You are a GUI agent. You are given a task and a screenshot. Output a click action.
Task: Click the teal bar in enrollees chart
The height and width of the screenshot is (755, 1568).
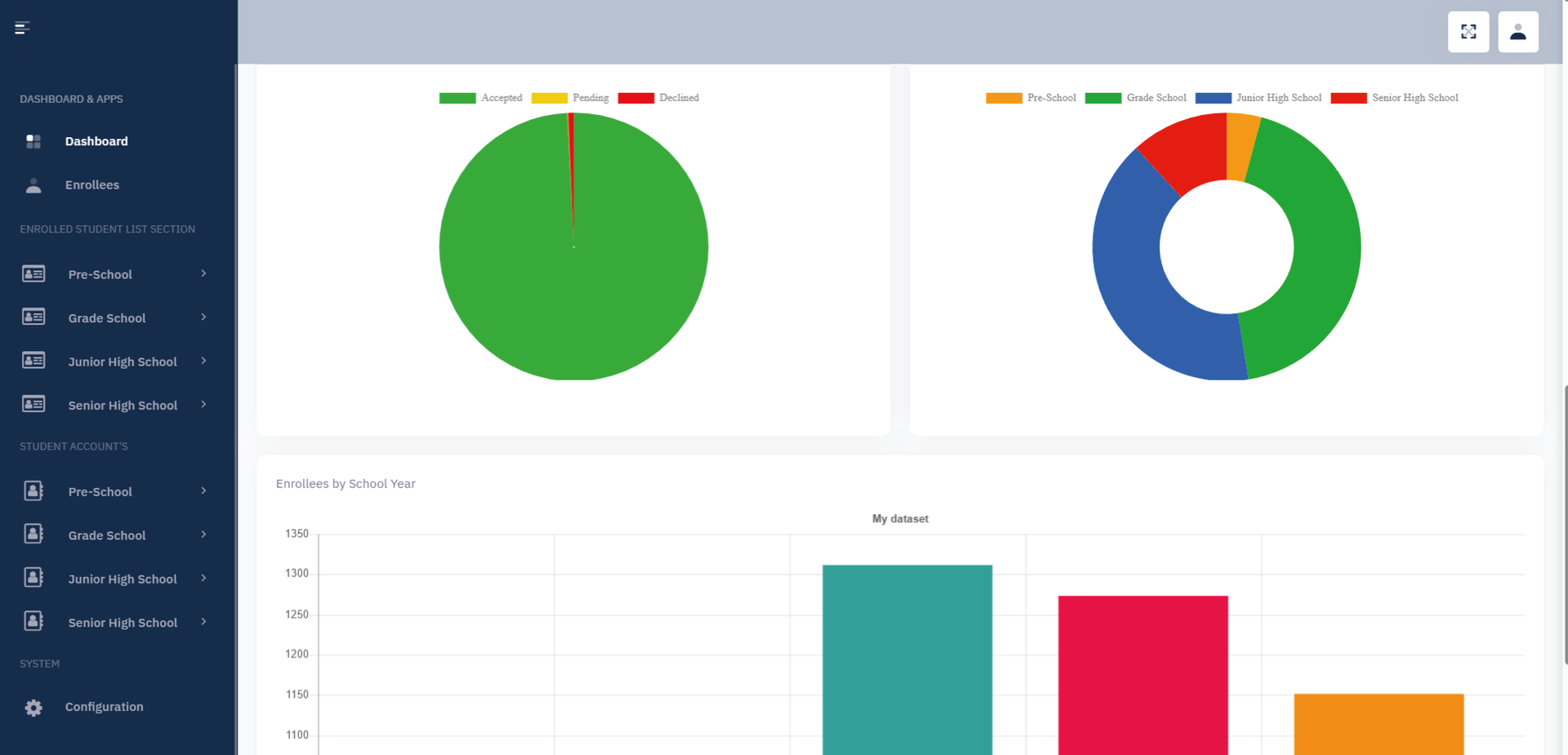[906, 660]
